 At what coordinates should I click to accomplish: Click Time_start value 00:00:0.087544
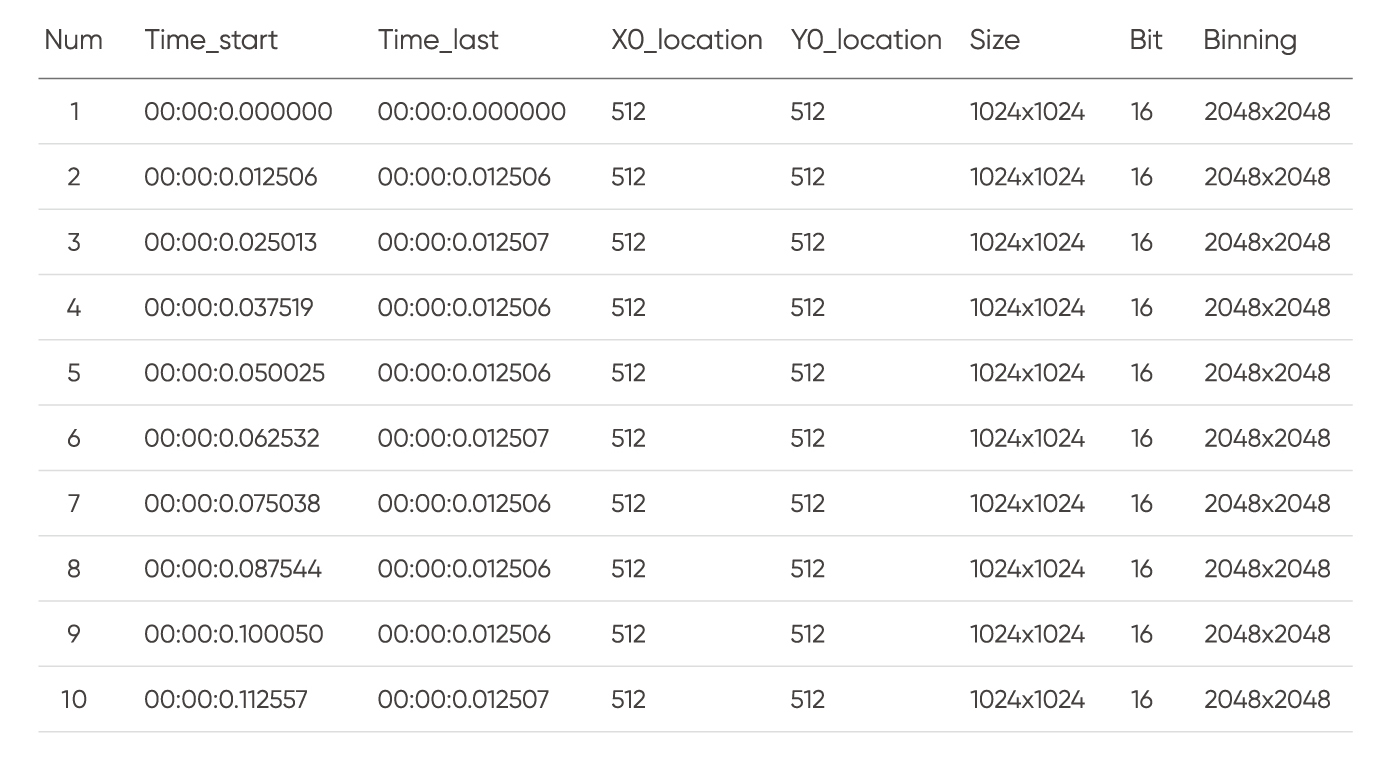233,569
